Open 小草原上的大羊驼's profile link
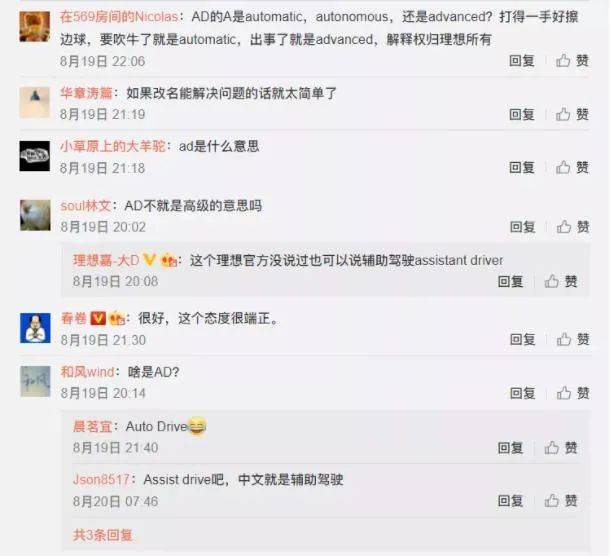 click(113, 146)
